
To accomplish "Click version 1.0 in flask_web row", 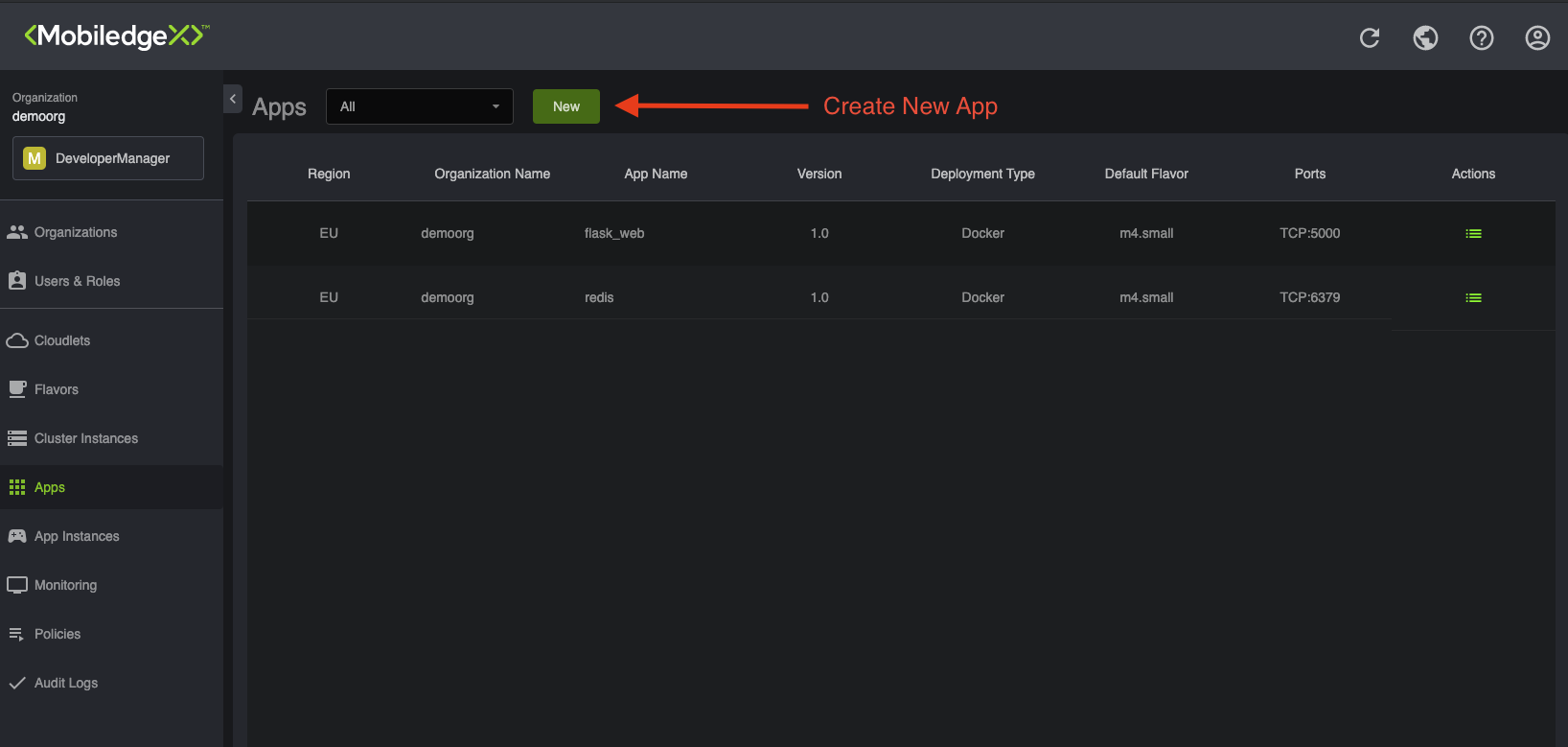I will (x=819, y=233).
